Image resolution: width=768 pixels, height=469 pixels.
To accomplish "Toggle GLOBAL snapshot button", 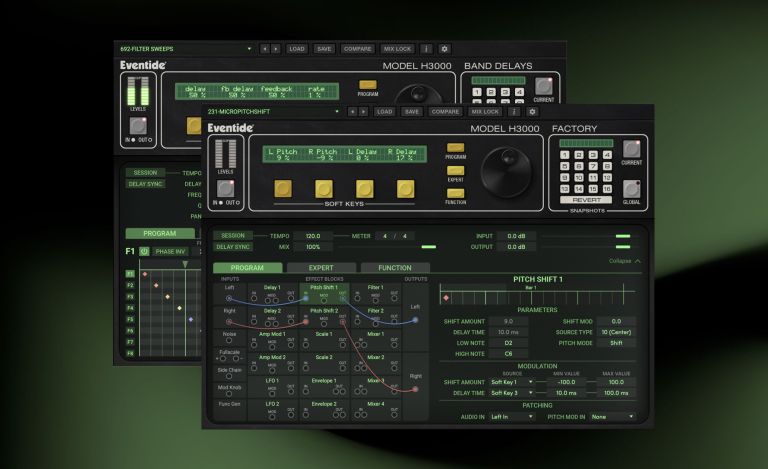I will coord(631,189).
